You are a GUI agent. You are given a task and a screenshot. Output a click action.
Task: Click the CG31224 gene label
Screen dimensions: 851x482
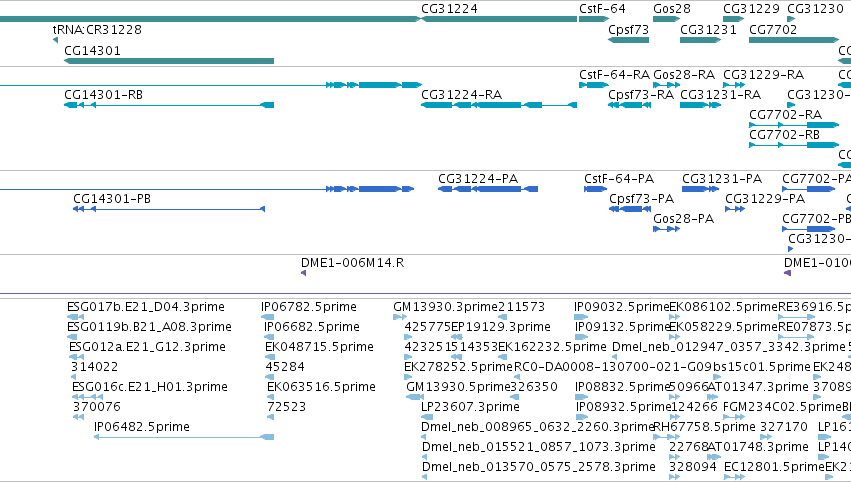click(x=449, y=9)
